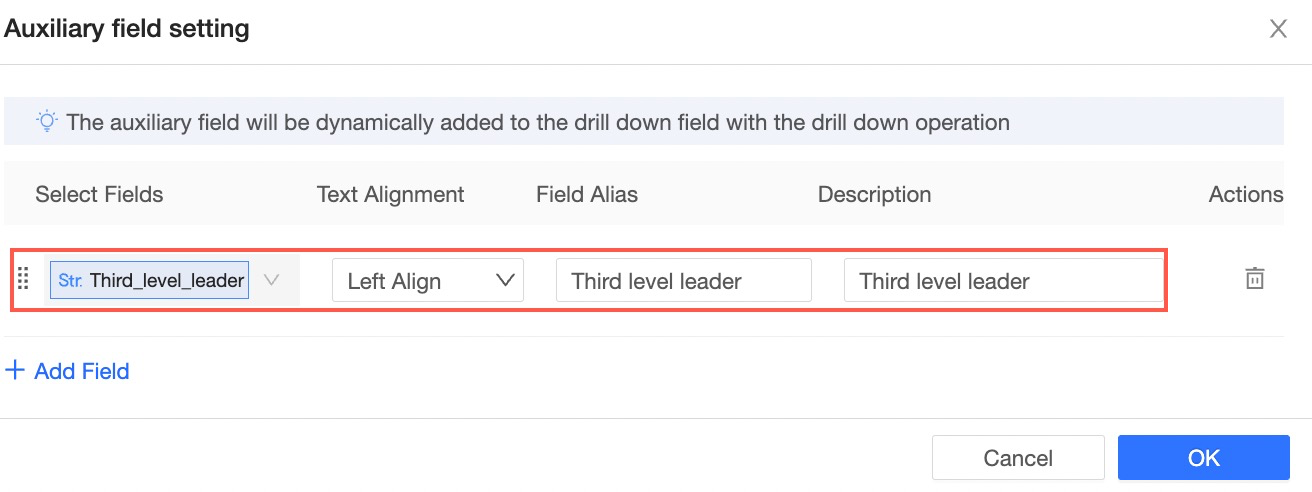Viewport: 1312px width, 492px height.
Task: Click the plus icon beside Add Field
Action: (x=15, y=371)
